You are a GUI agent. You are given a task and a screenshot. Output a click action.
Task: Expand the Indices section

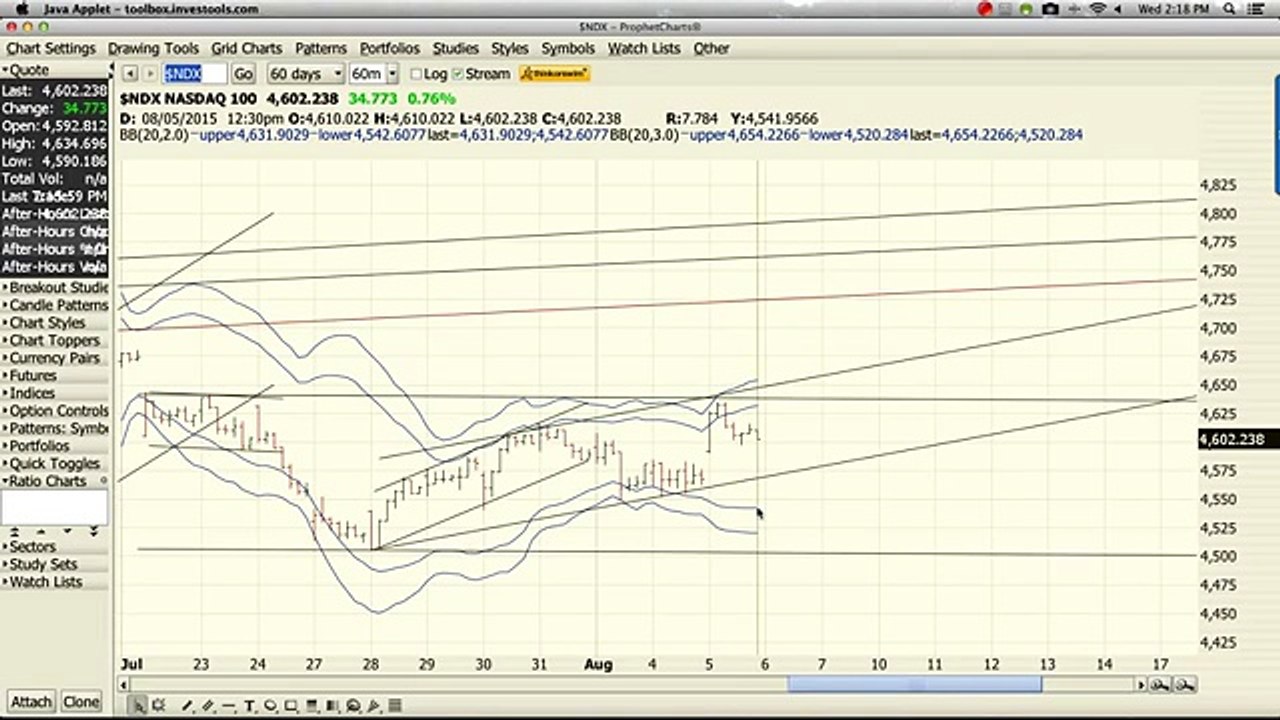(x=54, y=393)
